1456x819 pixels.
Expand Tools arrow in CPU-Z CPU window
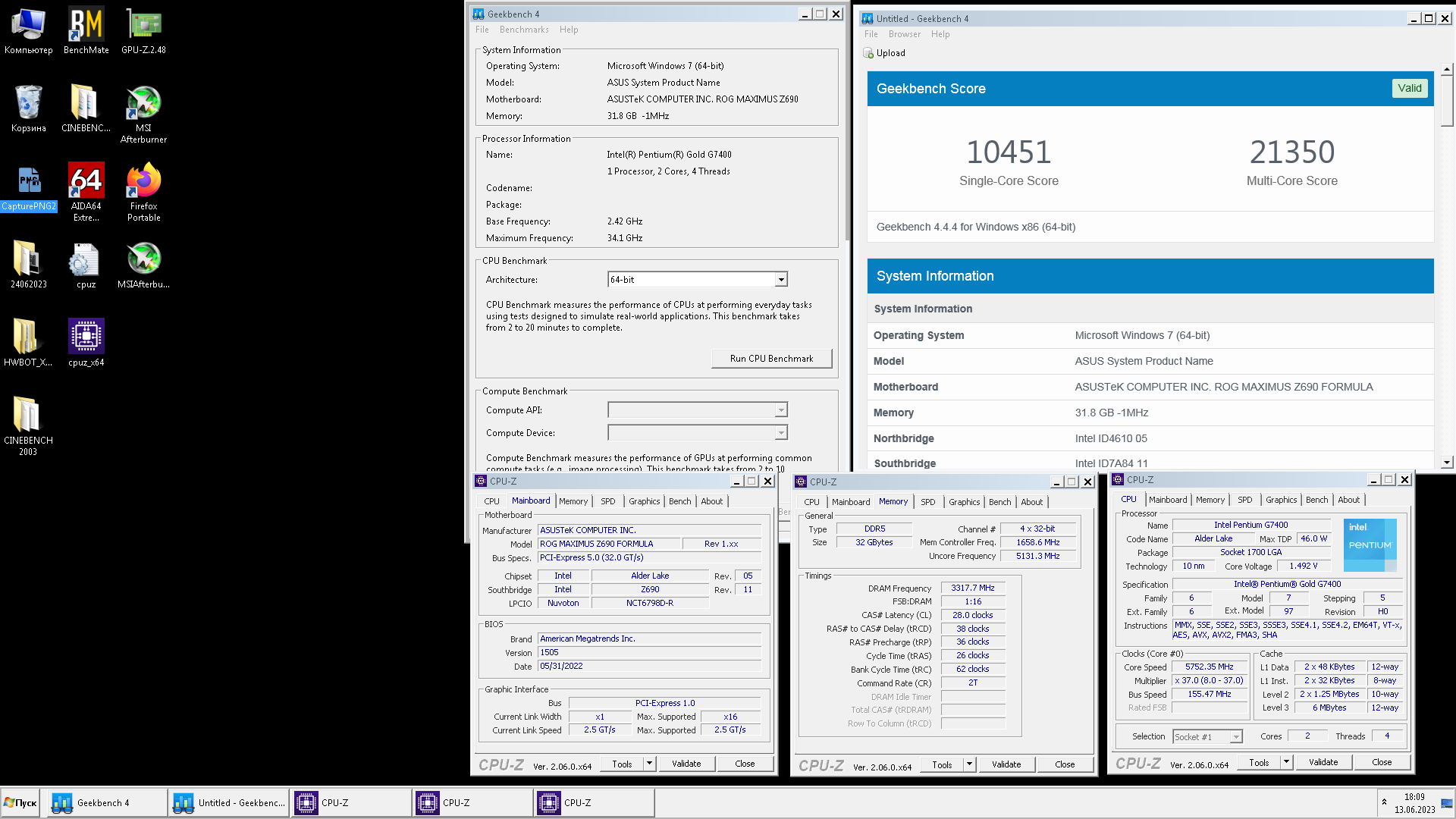click(x=1286, y=762)
